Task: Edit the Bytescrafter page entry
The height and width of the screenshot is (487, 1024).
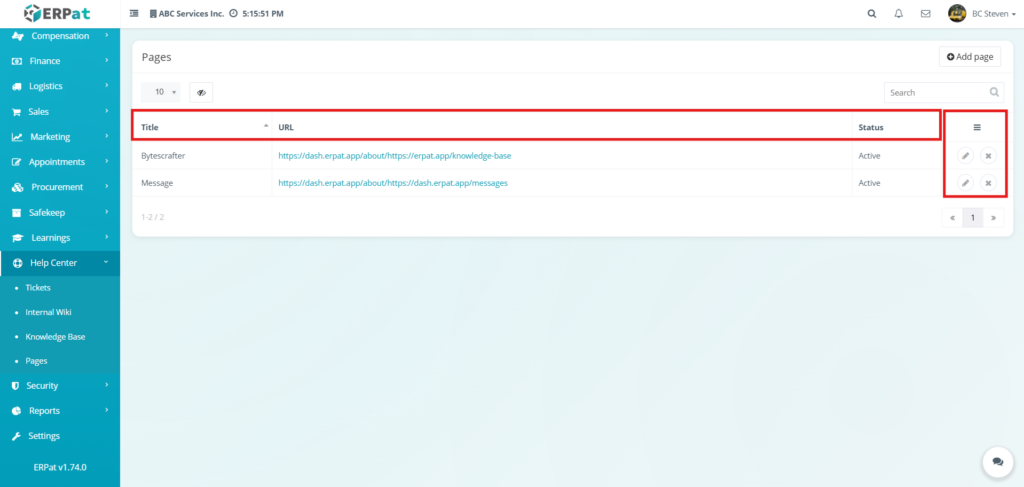Action: pos(965,156)
